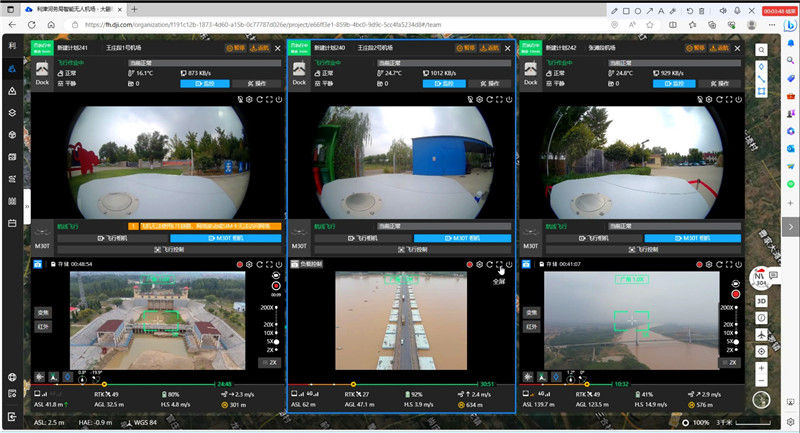This screenshot has height=433, width=800.
Task: Expand the collapsed left panel handle
Action: tap(27, 206)
